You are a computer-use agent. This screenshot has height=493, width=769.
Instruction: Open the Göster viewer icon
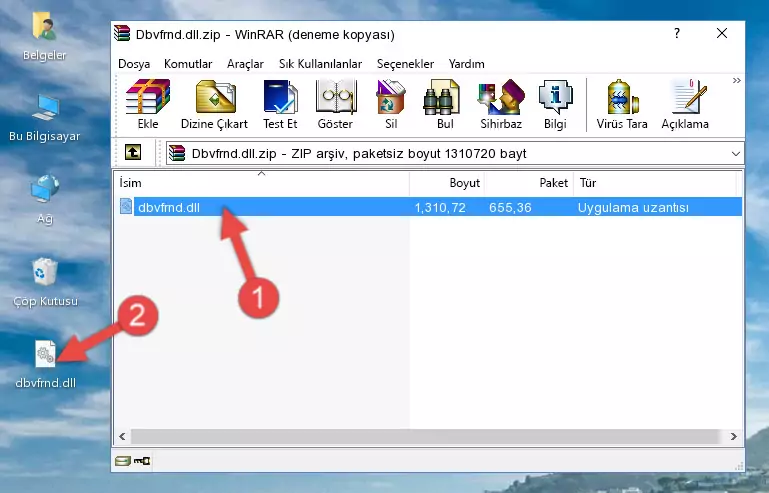click(x=335, y=104)
